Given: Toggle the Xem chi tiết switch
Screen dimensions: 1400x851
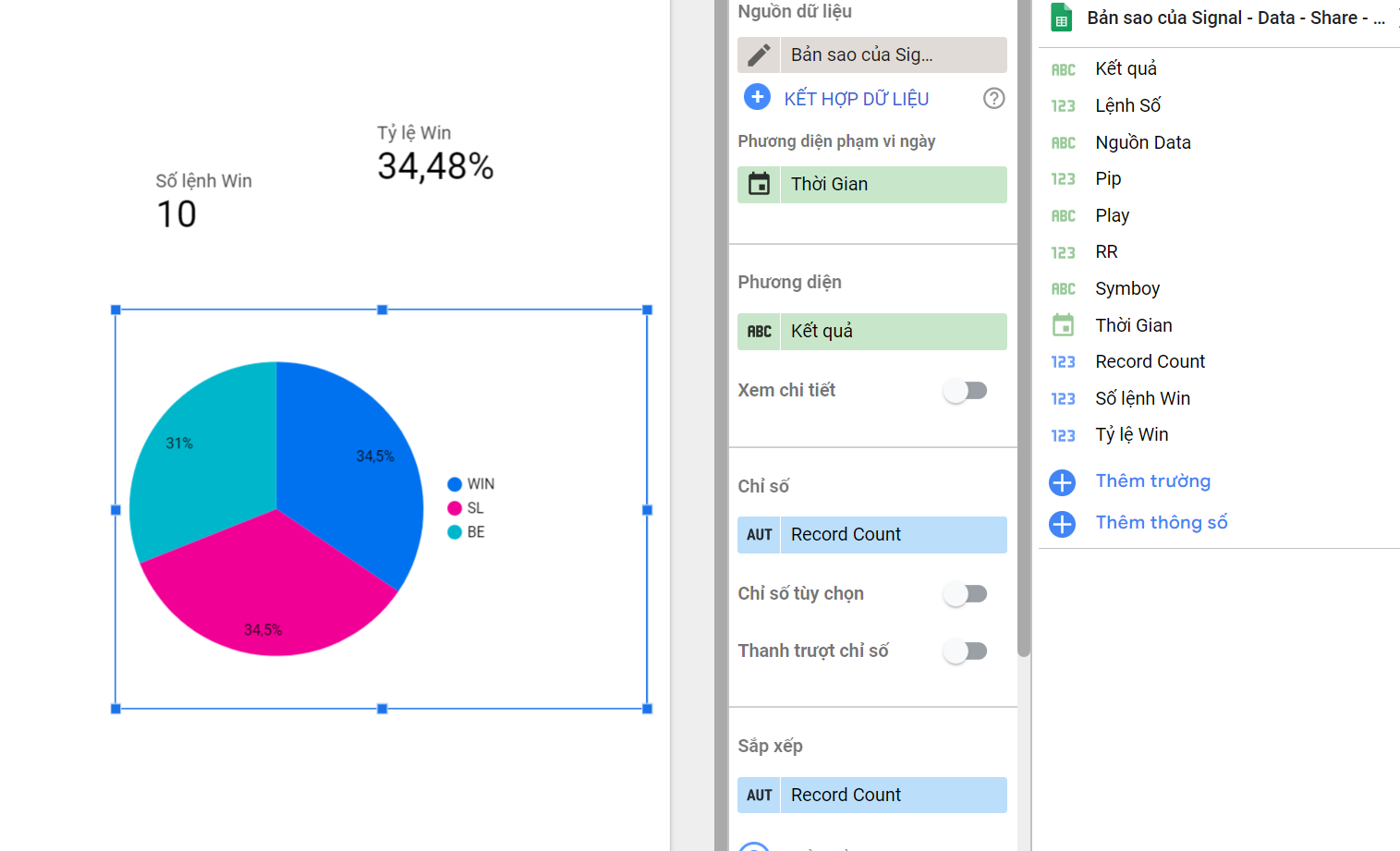Looking at the screenshot, I should (x=966, y=391).
